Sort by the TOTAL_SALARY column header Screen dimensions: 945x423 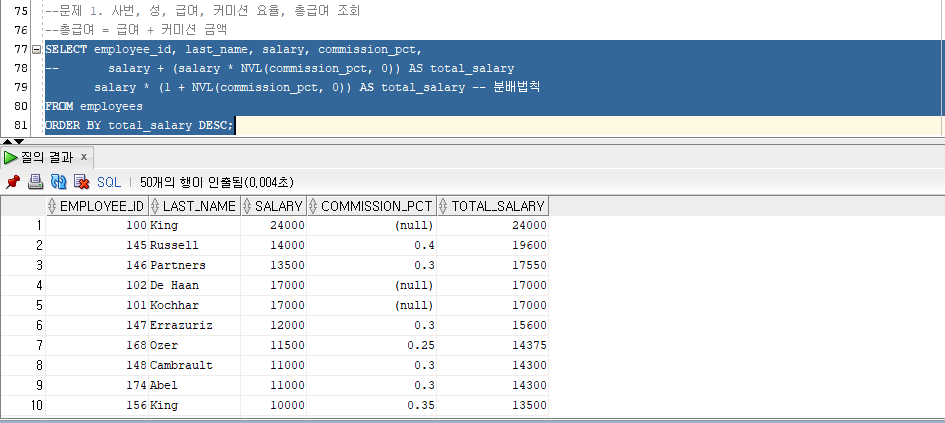tap(492, 206)
